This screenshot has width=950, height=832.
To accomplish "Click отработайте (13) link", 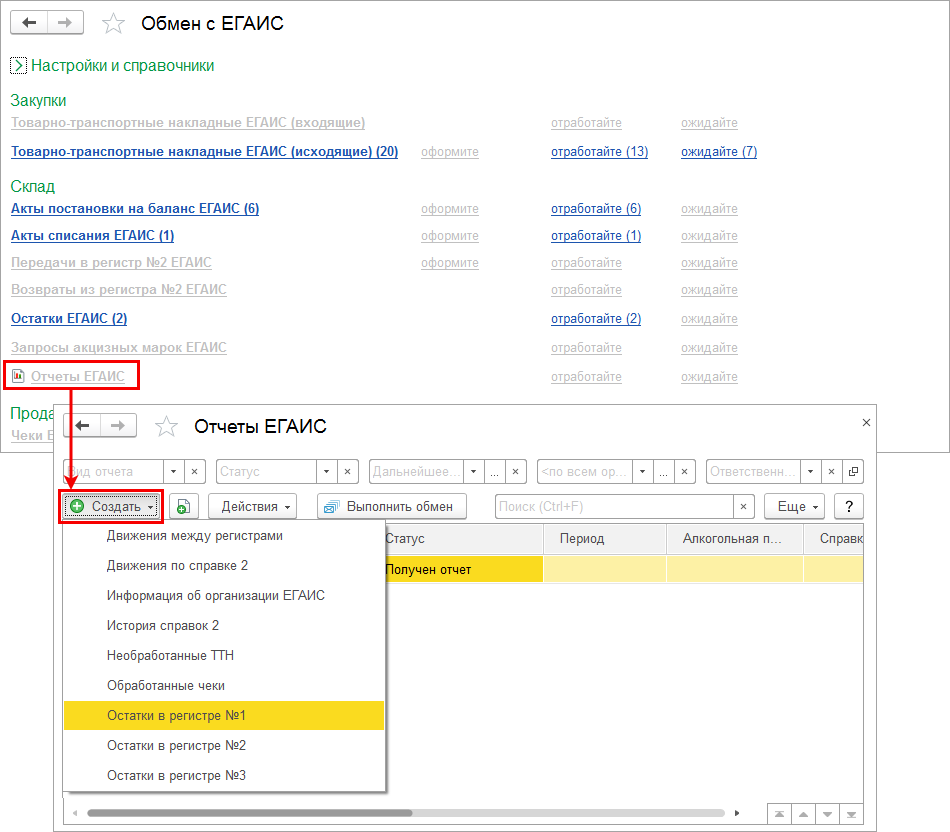I will [599, 151].
